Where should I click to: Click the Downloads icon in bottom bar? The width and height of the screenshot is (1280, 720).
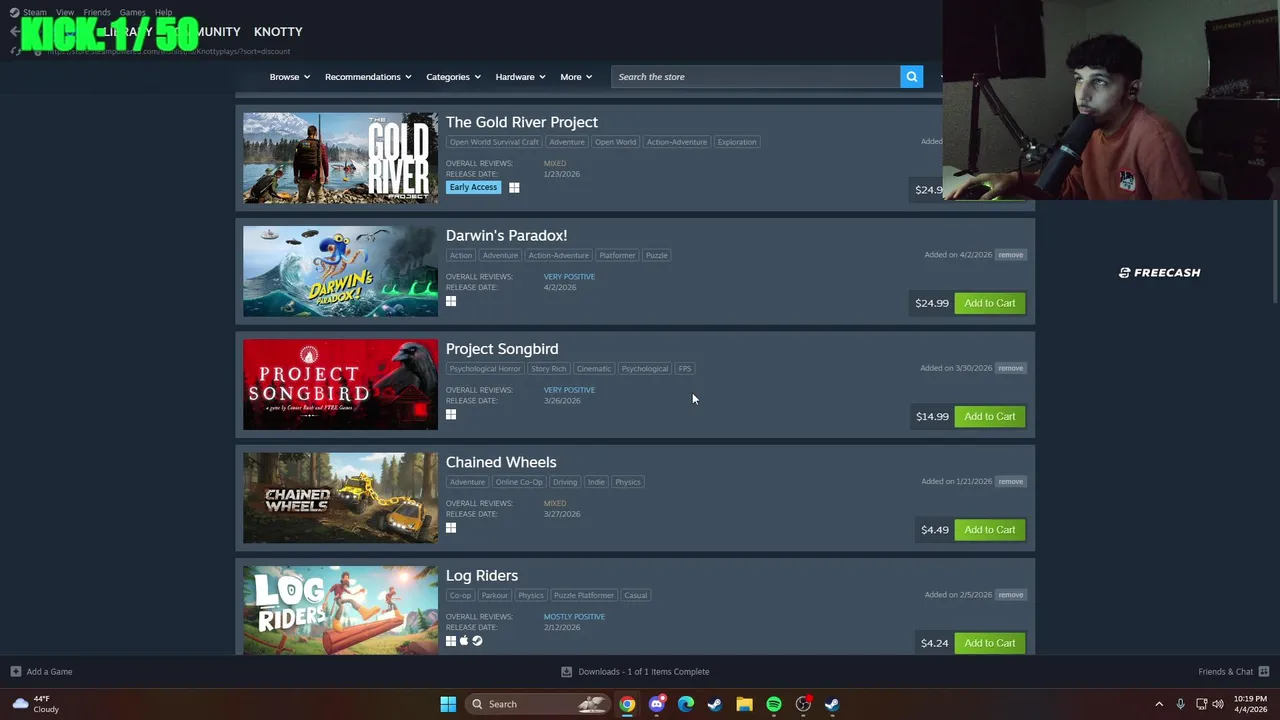point(566,672)
